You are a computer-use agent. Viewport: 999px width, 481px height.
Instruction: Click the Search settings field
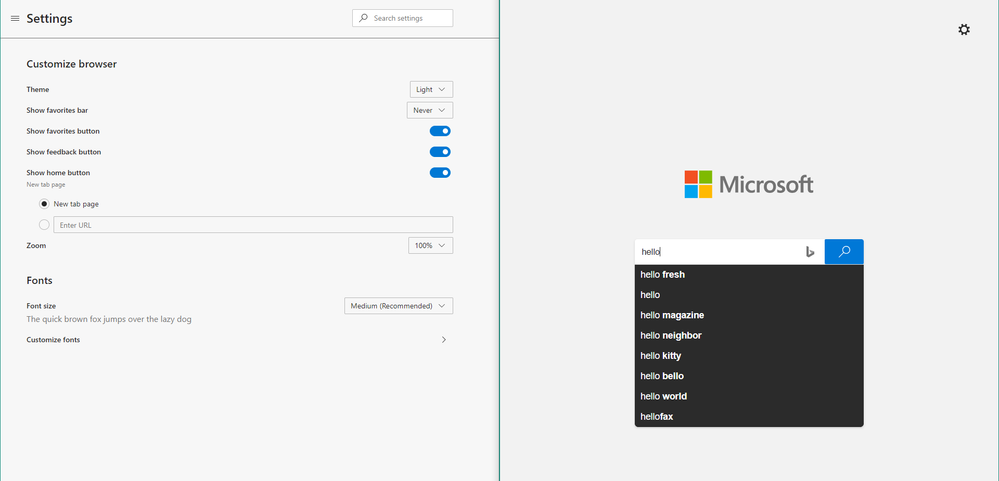(x=403, y=18)
